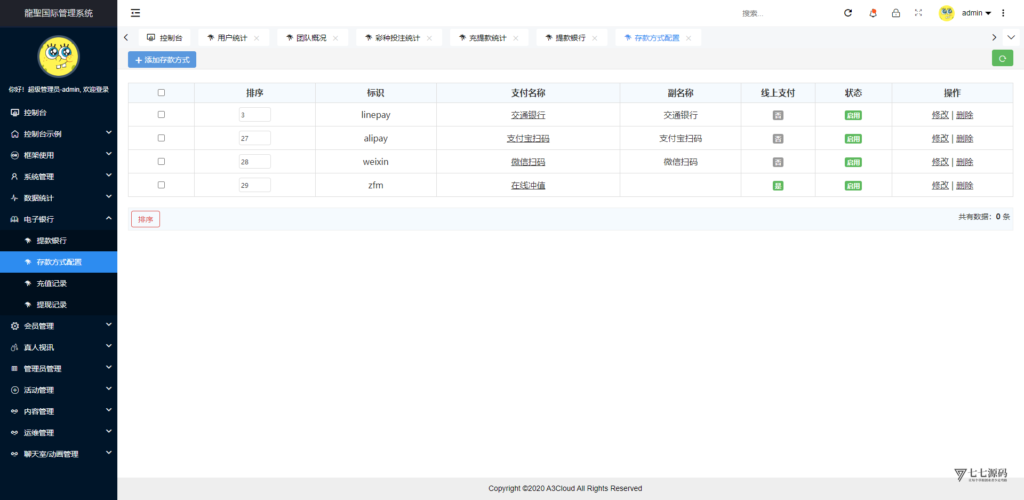Click the refresh icon in the top header
1024x500 pixels.
click(x=848, y=13)
